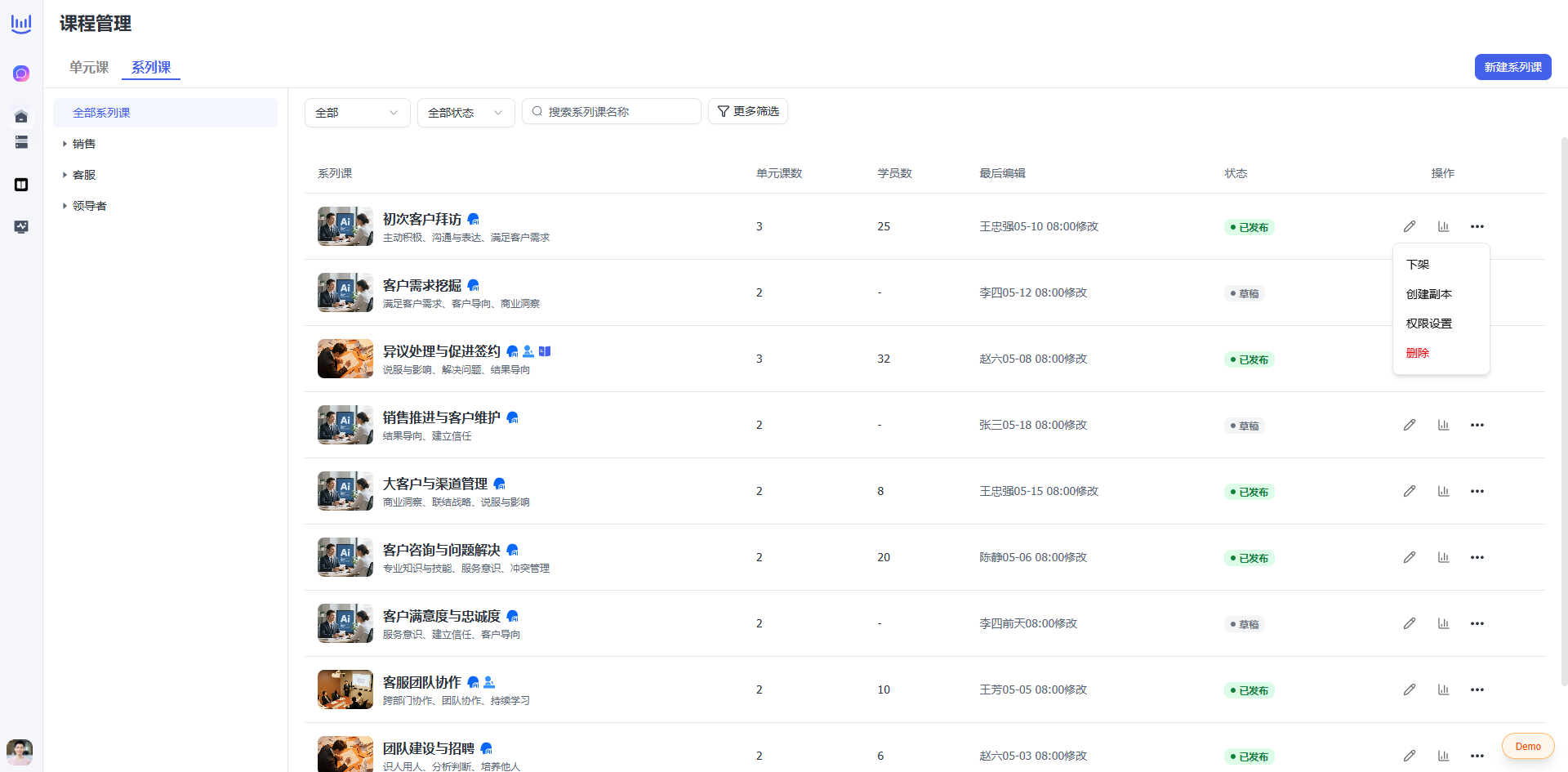
Task: Choose 下架 from the context menu
Action: [x=1441, y=265]
